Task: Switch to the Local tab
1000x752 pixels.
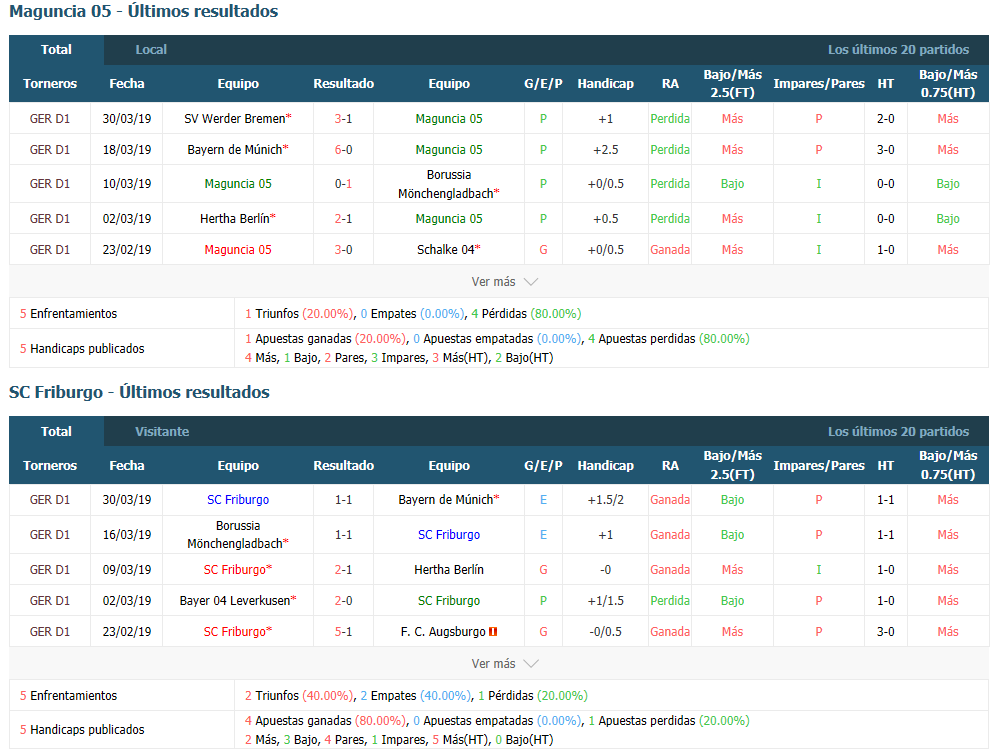Action: point(151,50)
